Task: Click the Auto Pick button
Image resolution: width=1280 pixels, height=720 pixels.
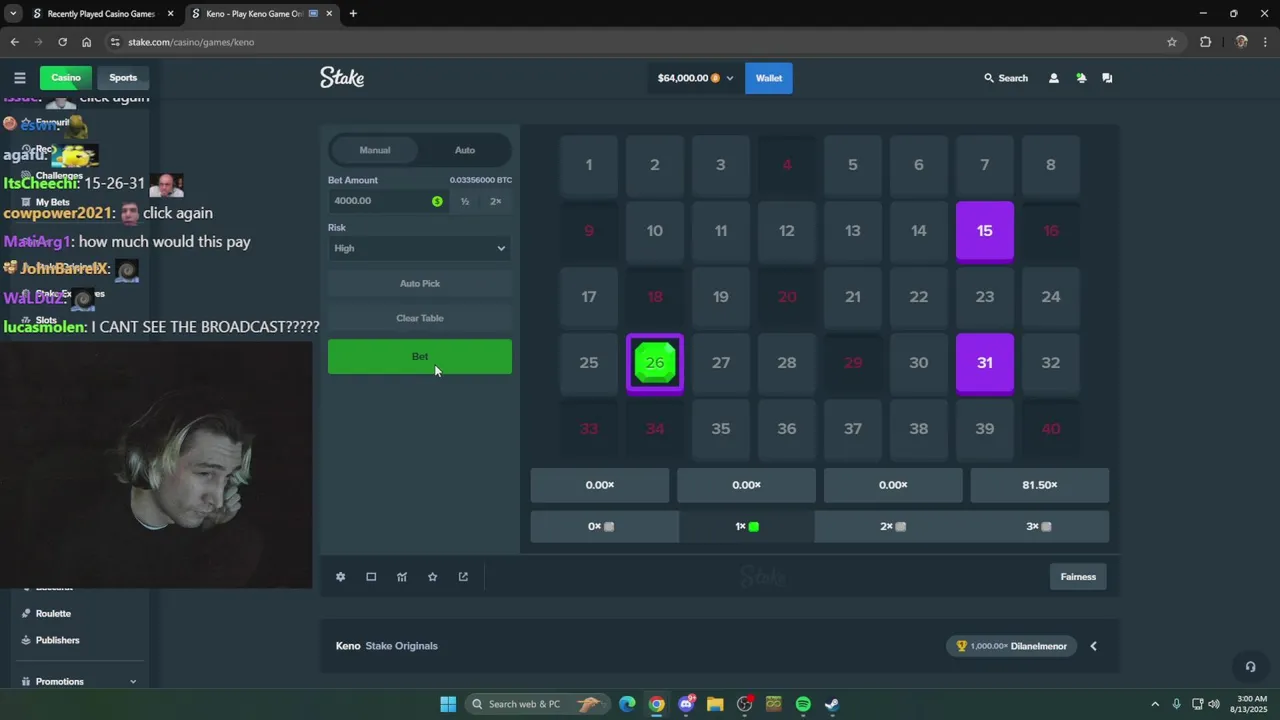Action: click(x=420, y=284)
